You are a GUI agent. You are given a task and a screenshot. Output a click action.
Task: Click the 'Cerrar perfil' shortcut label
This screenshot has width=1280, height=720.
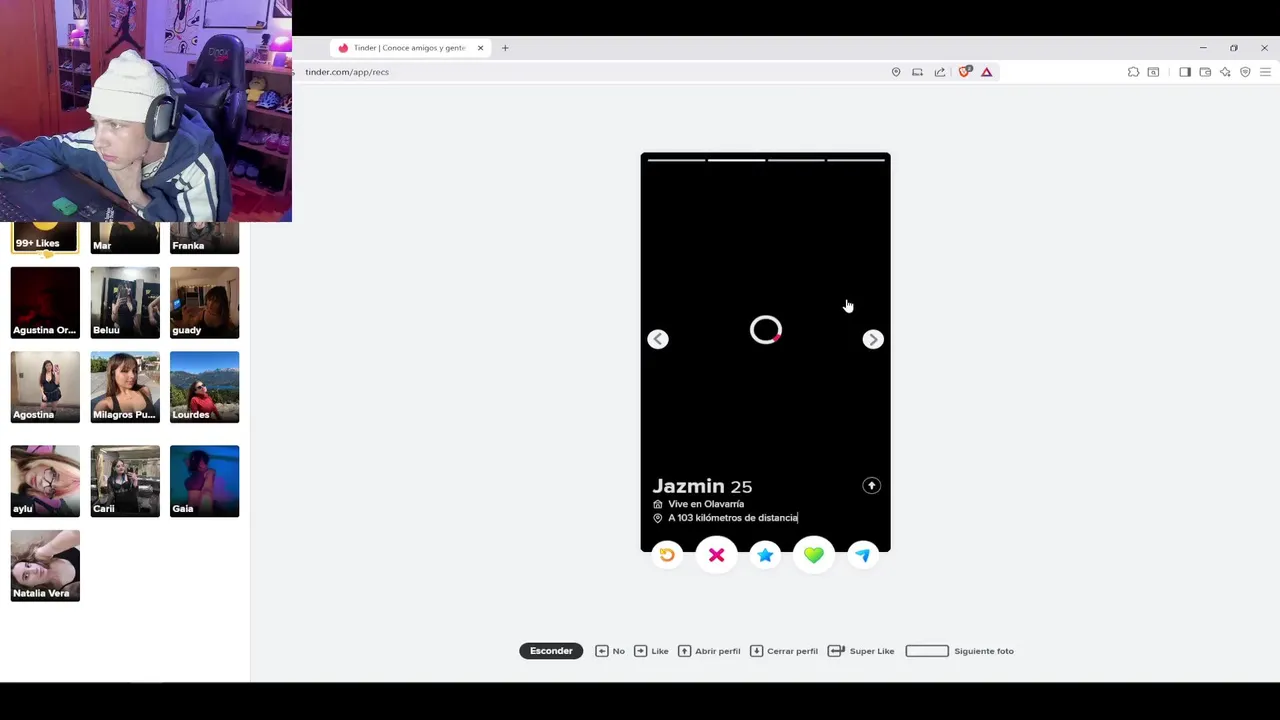pos(792,651)
